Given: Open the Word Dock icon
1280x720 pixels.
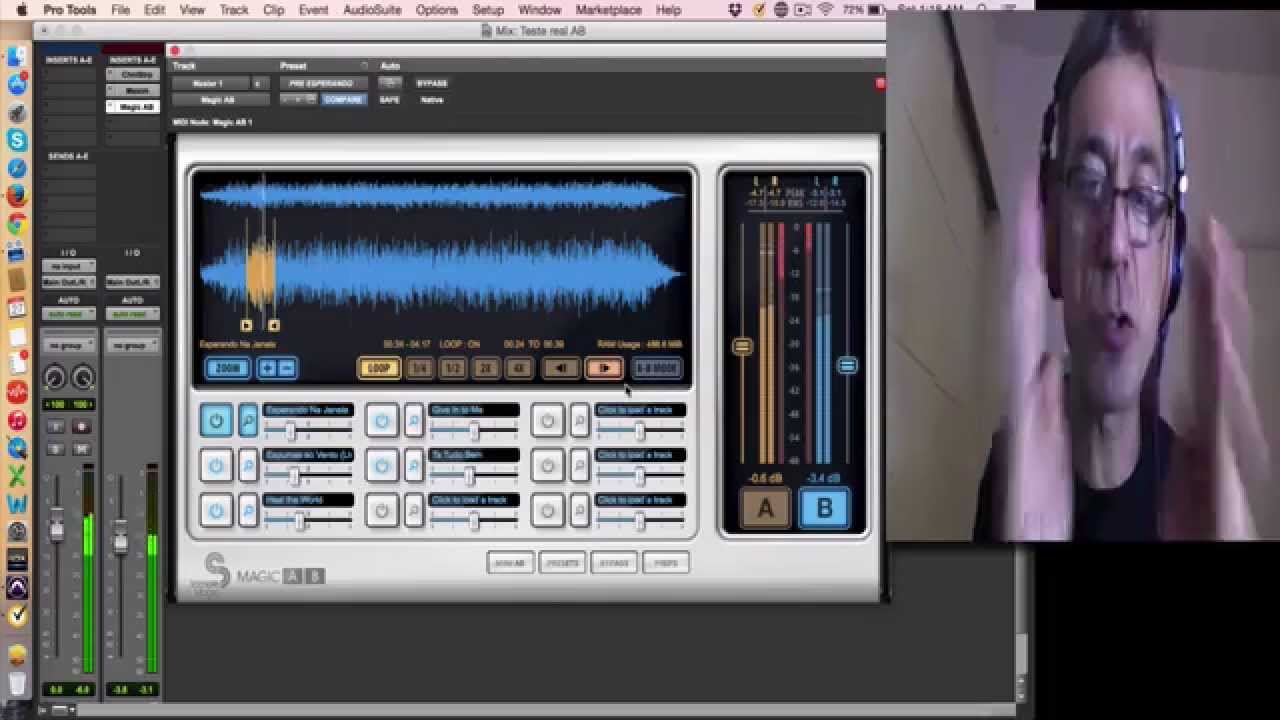Looking at the screenshot, I should tap(17, 504).
